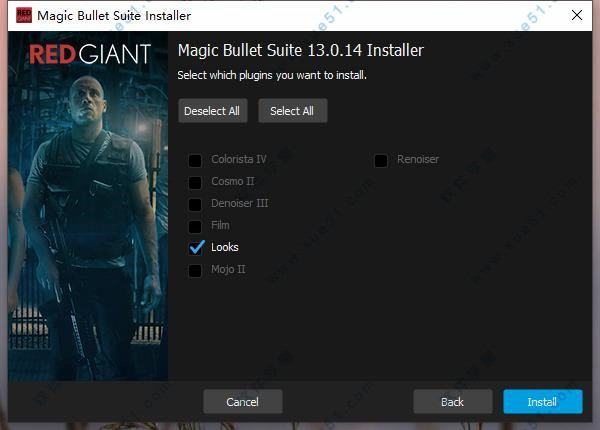The width and height of the screenshot is (600, 430).
Task: Close the Magic Bullet Suite Installer window
Action: pos(577,15)
